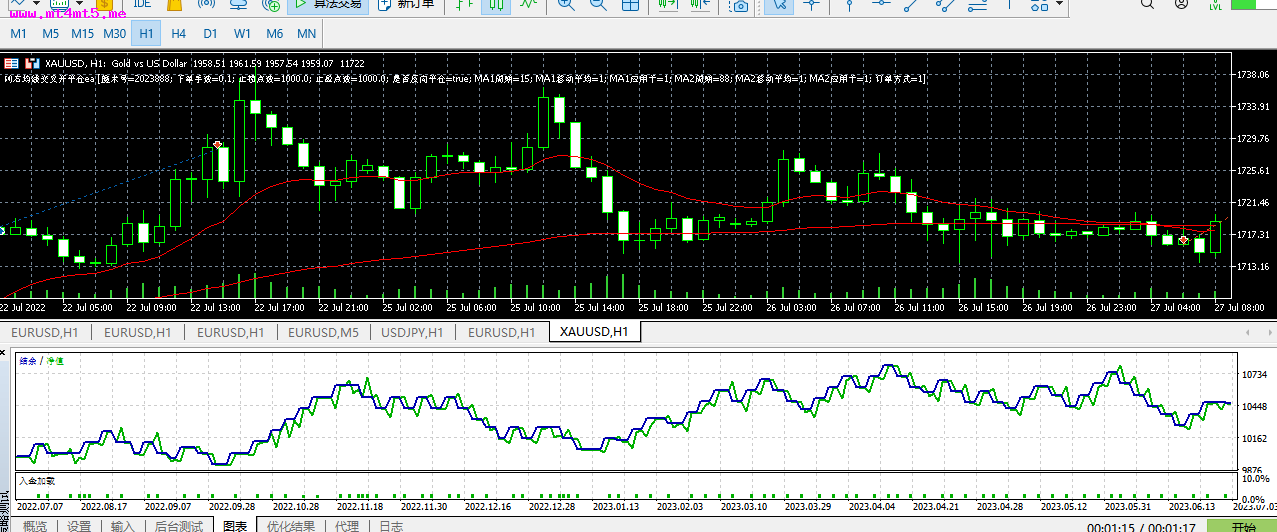Image resolution: width=1277 pixels, height=532 pixels.
Task: Open the IDE MetaEditor toolbar button
Action: pyautogui.click(x=142, y=5)
